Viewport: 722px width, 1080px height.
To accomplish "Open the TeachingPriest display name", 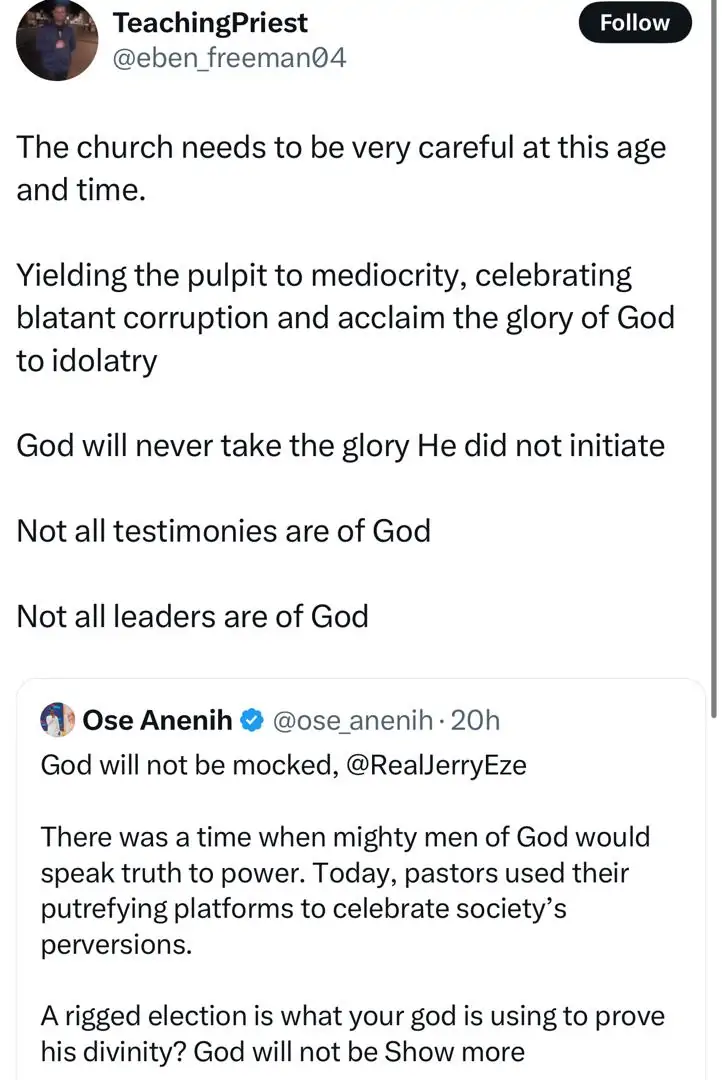I will (210, 22).
